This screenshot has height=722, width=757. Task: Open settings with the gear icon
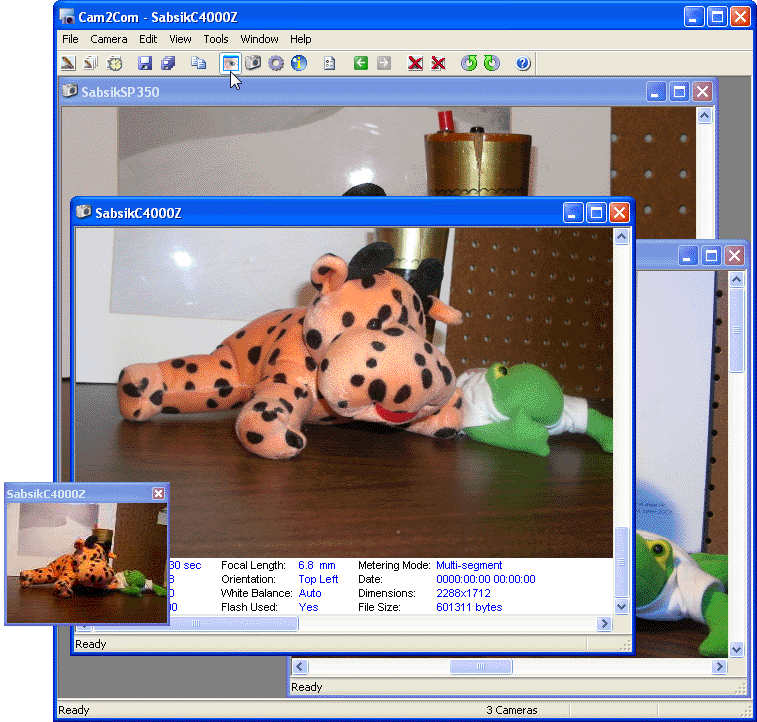coord(276,63)
